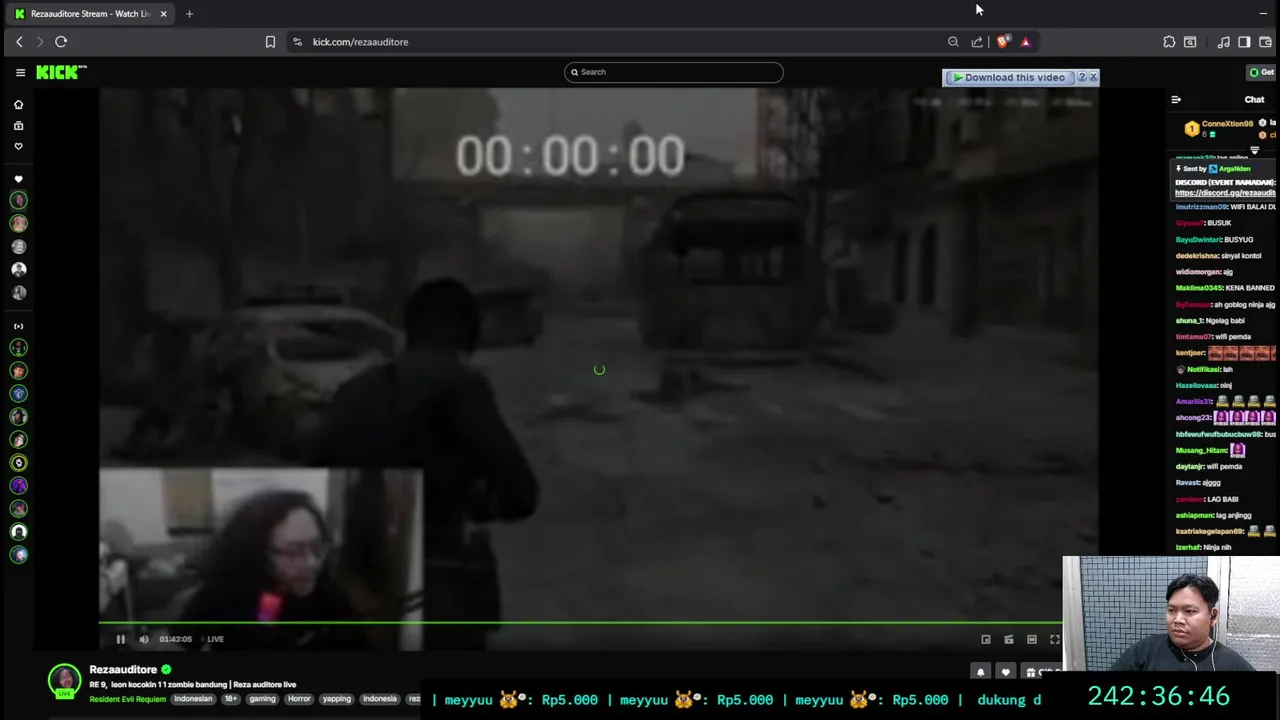Enter fullscreen video mode
Screen dimensions: 1280x720
[x=1054, y=639]
